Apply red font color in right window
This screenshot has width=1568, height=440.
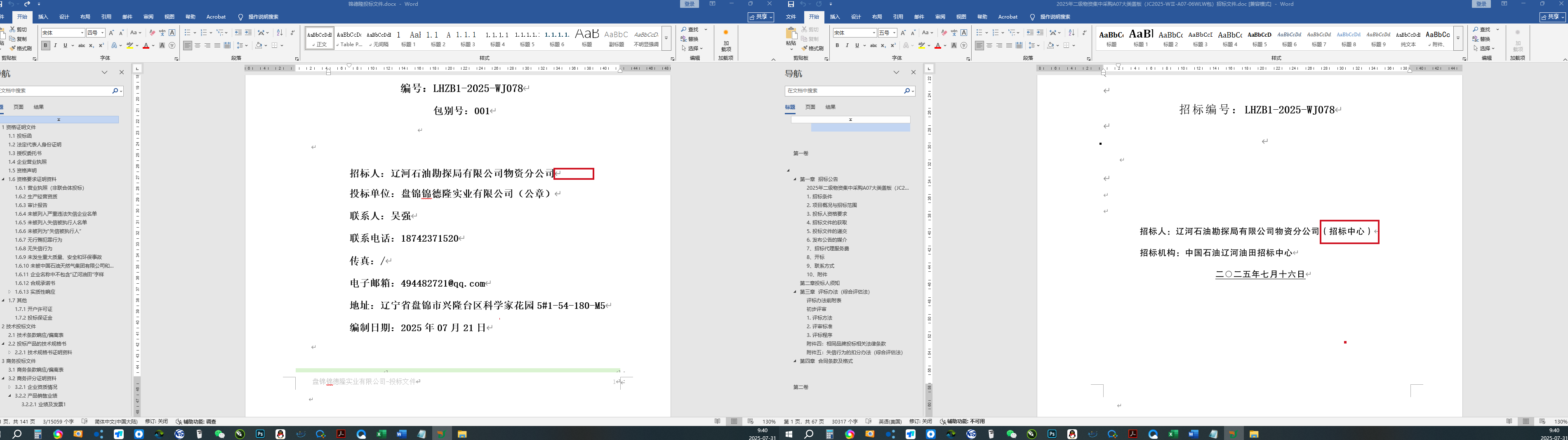(x=937, y=46)
